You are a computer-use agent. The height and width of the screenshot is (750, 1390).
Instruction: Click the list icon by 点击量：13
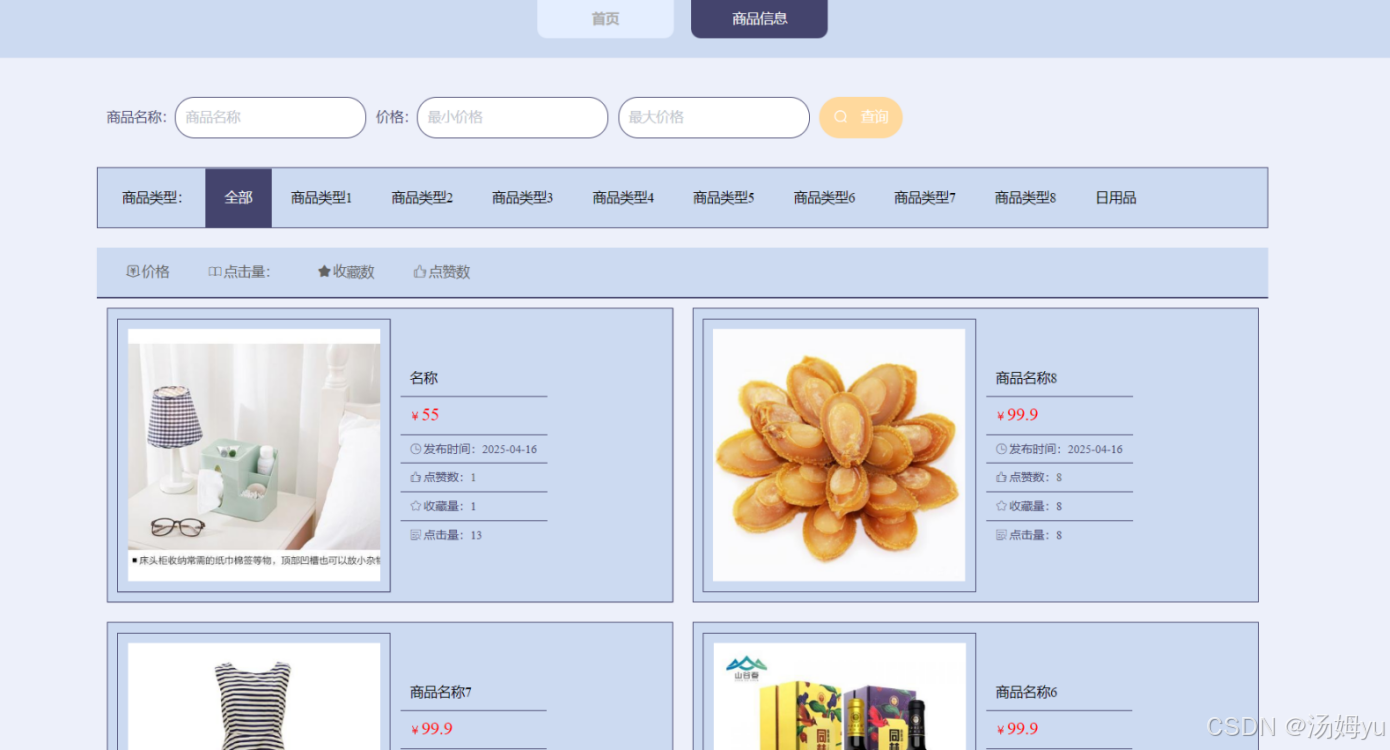[x=416, y=535]
